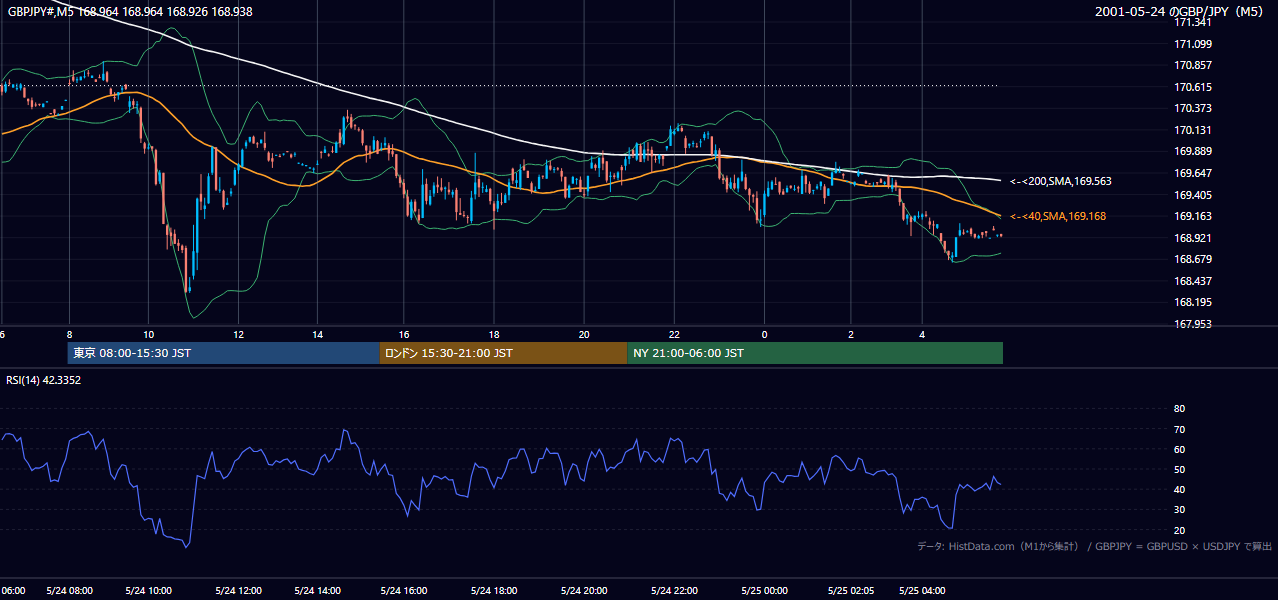Click price axis label 169.163
Viewport: 1278px width, 600px height.
point(1193,216)
